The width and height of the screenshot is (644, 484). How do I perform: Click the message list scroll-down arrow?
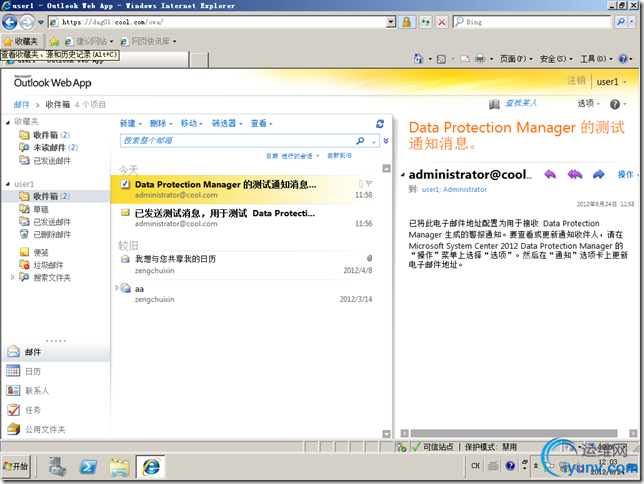click(386, 433)
